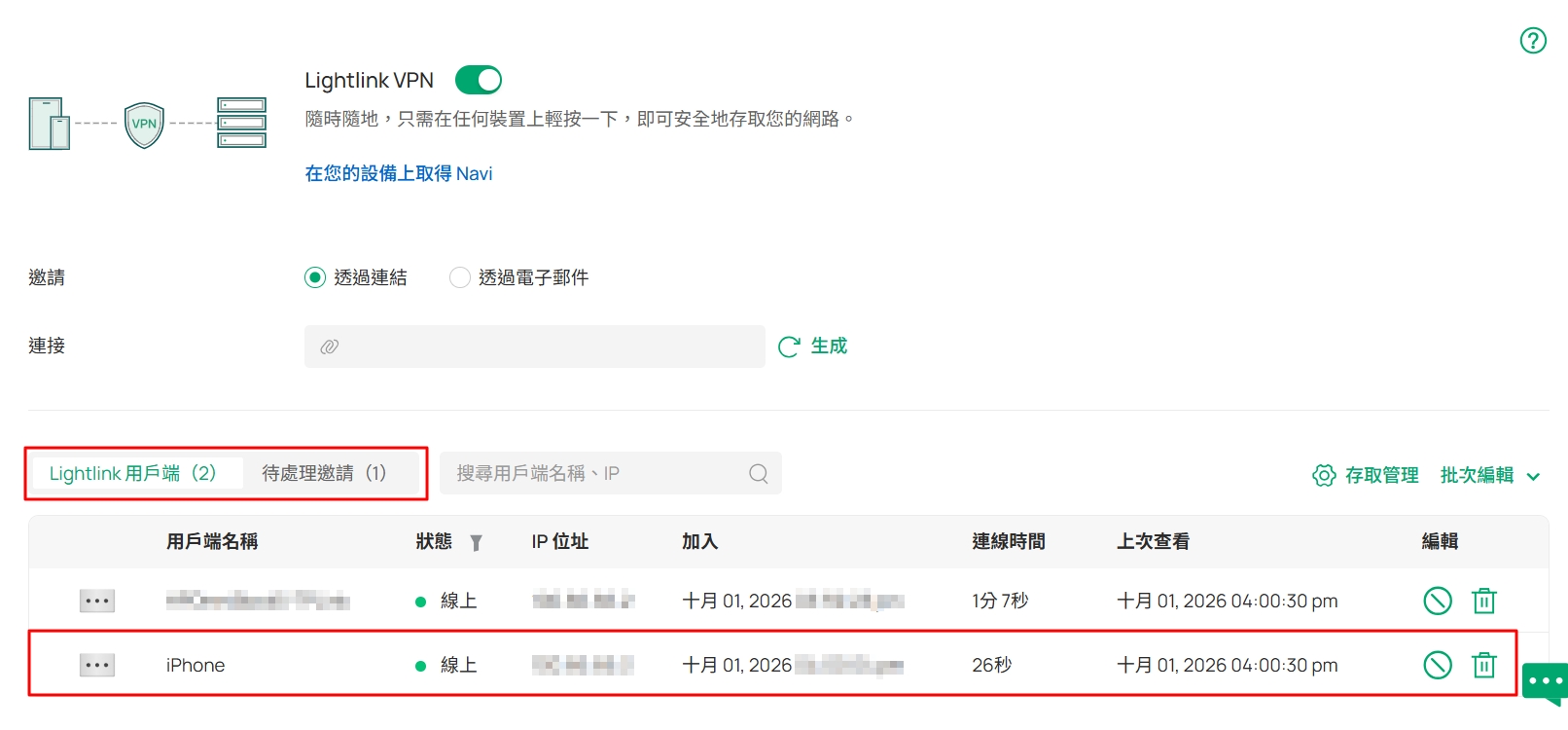1568x730 pixels.
Task: Open the 在您的設備上取得 Navi link
Action: [399, 173]
